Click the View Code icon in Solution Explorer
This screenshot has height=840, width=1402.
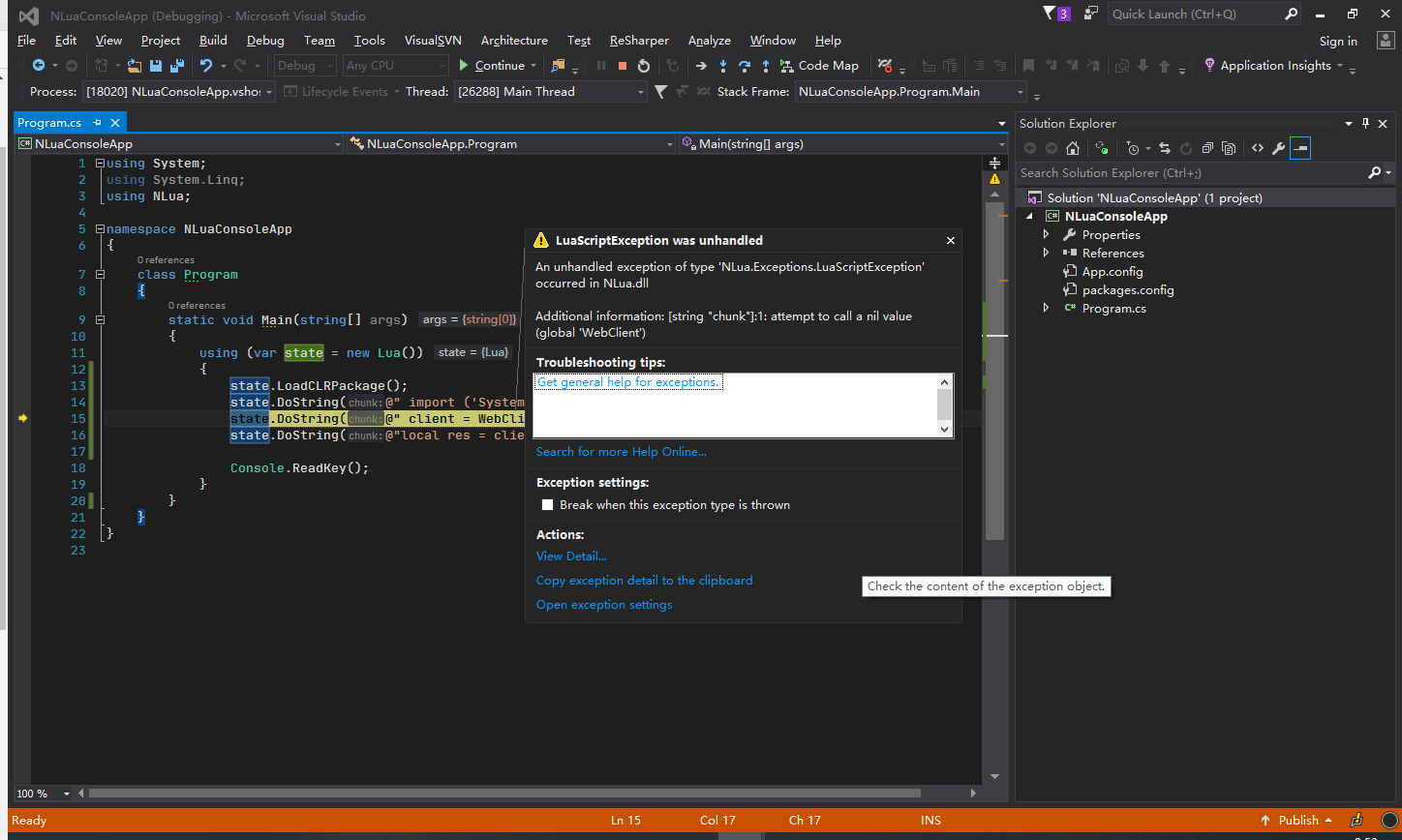tap(1257, 148)
